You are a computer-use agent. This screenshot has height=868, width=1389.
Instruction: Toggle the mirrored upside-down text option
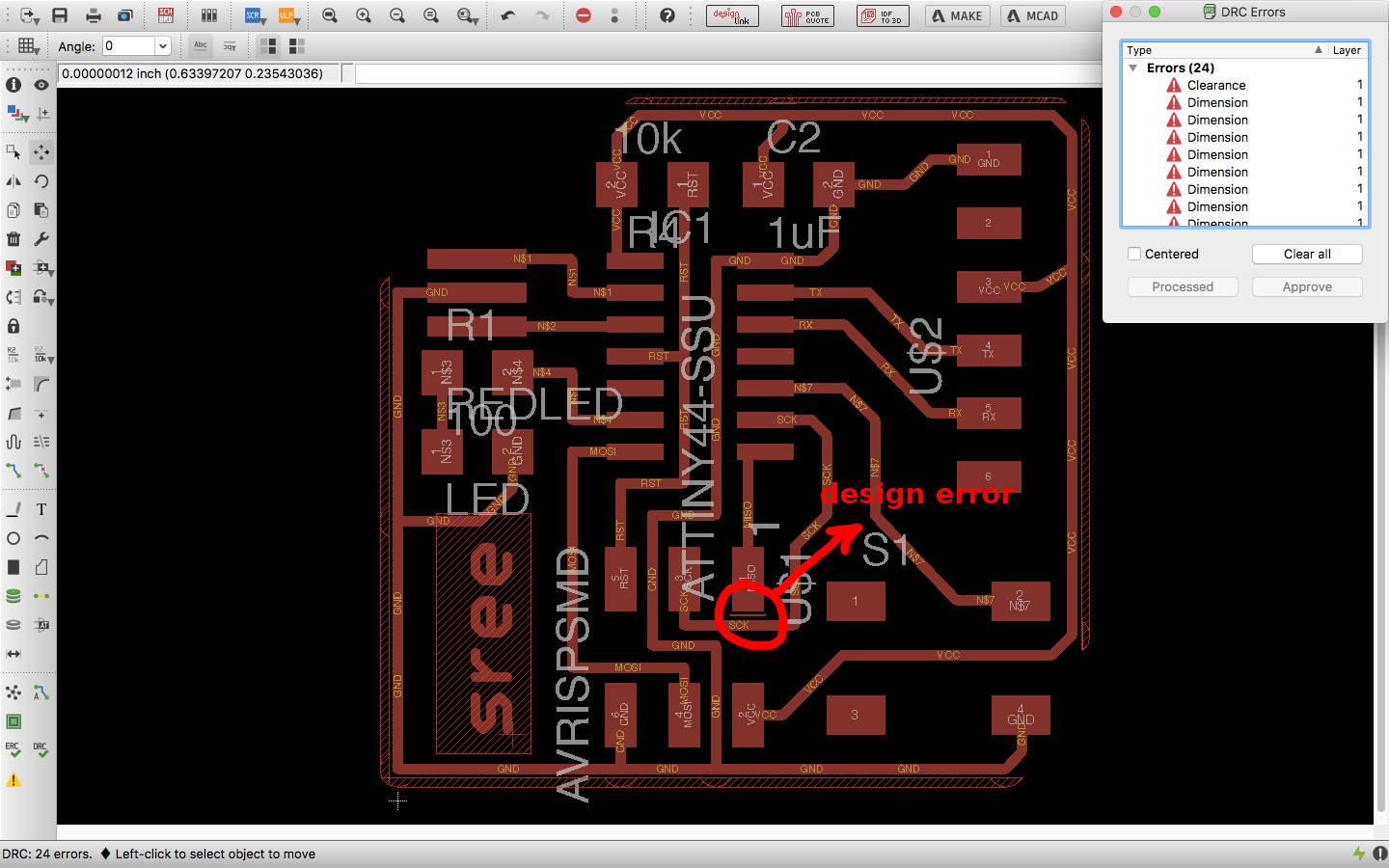pos(230,45)
